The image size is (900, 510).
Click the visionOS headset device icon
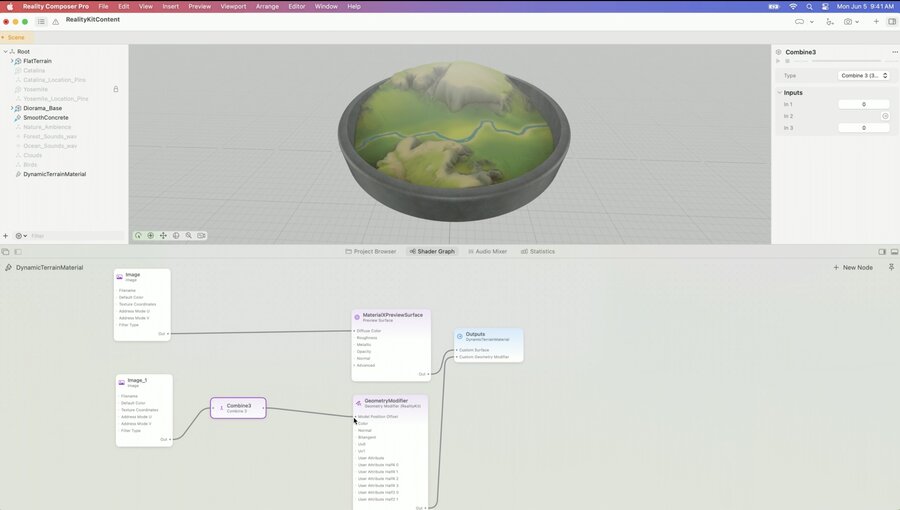[x=799, y=22]
